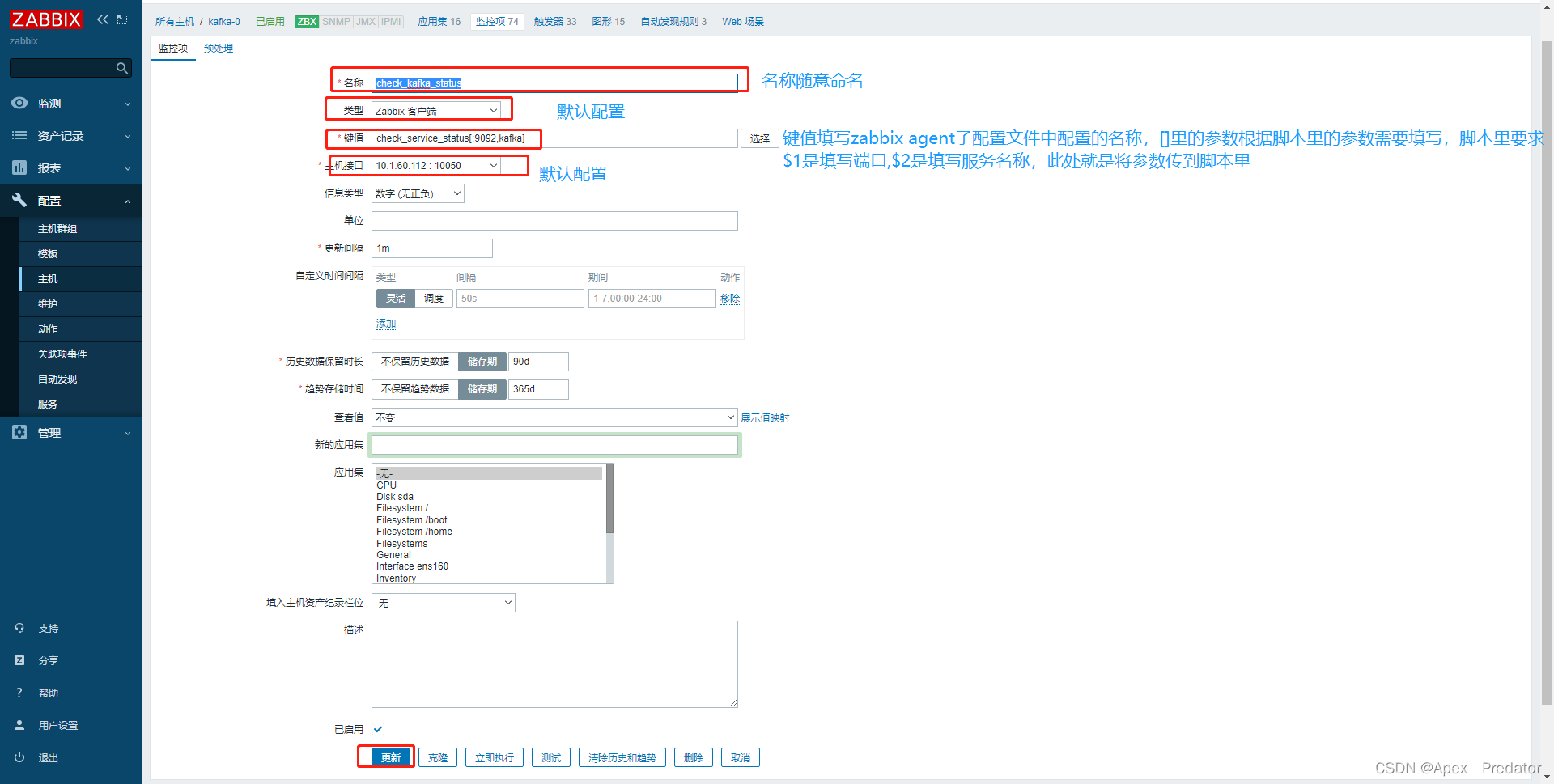Click the Zabbix logo

point(46,19)
